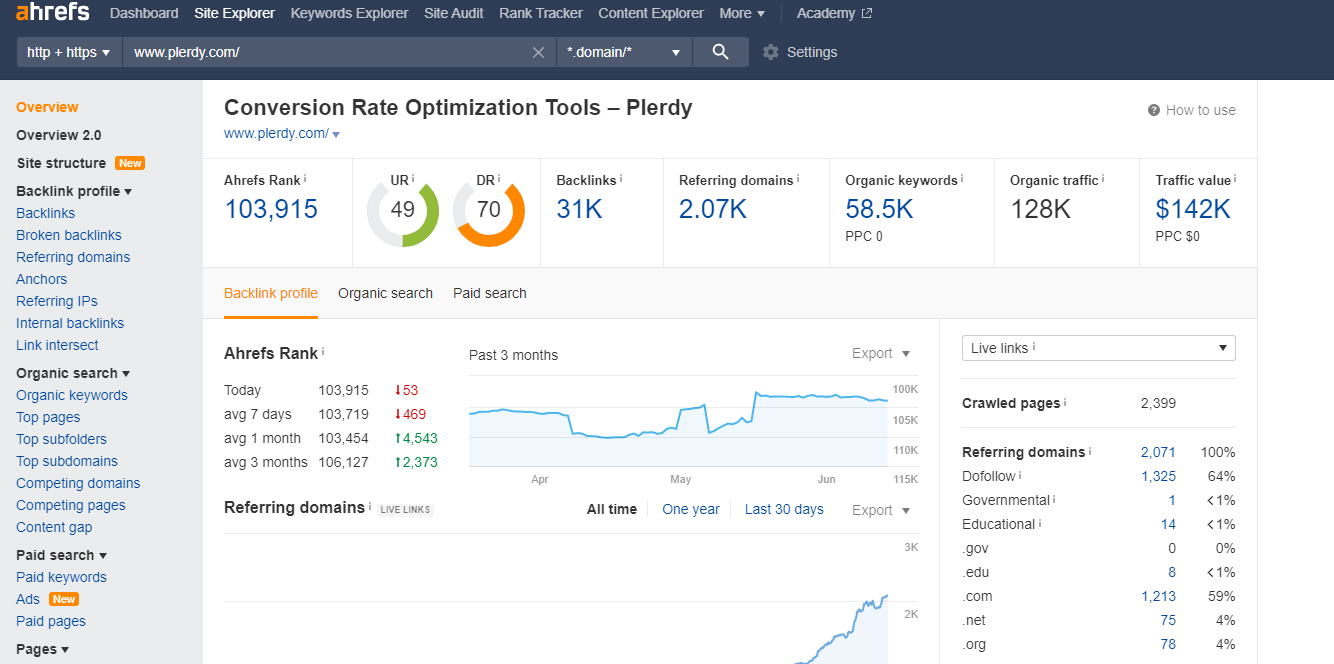Open Overview 2.0 in sidebar
This screenshot has width=1334, height=664.
point(59,135)
